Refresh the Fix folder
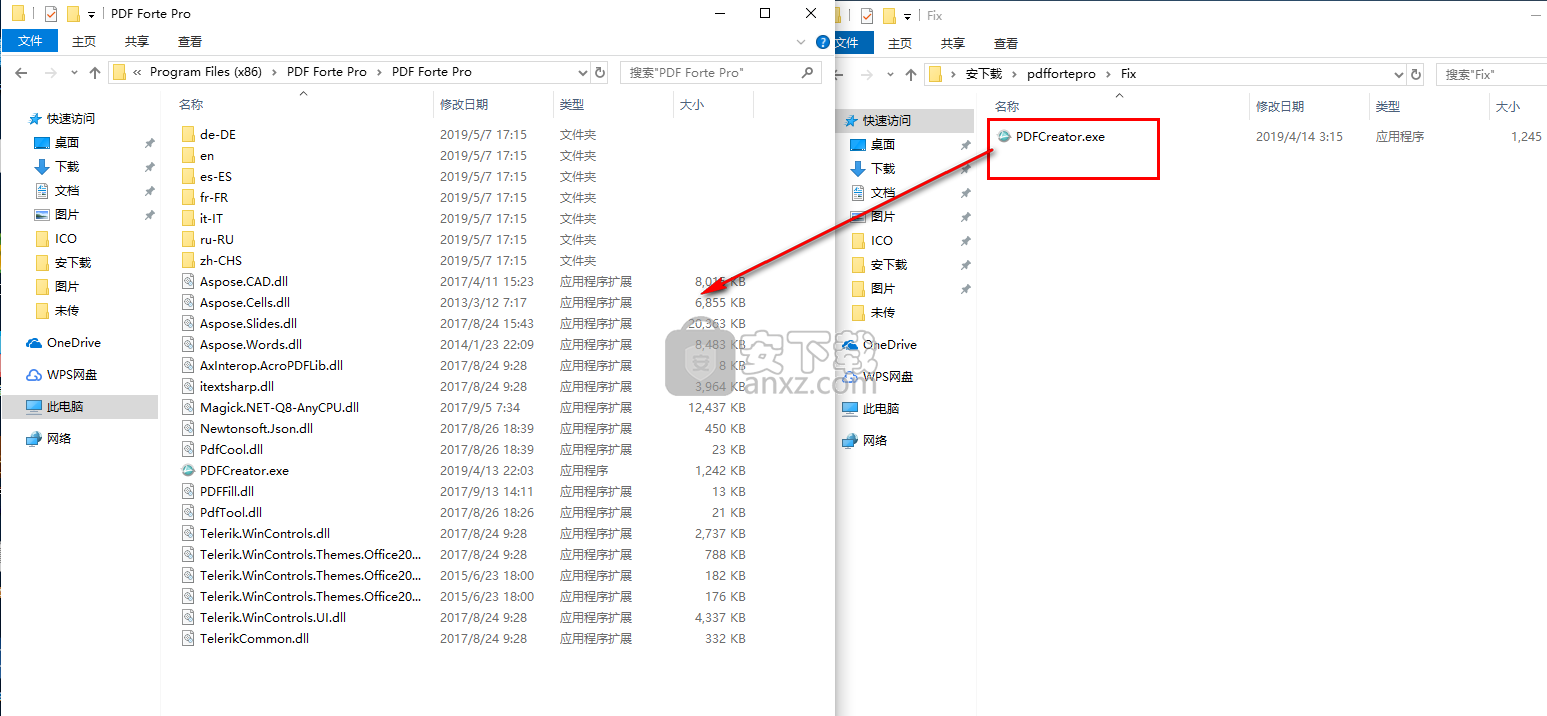Screen dimensions: 1547x716 (1416, 74)
